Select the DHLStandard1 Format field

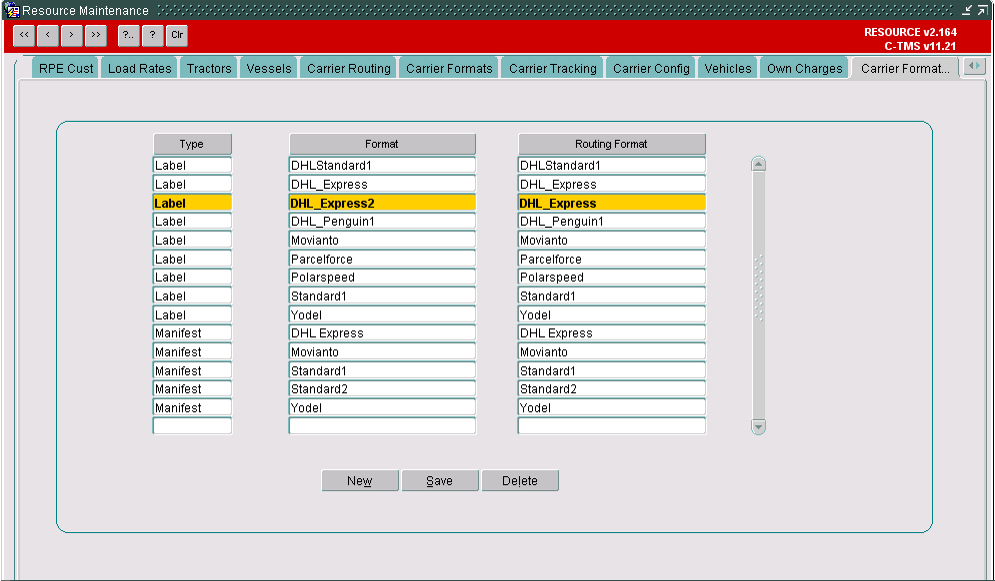click(382, 166)
